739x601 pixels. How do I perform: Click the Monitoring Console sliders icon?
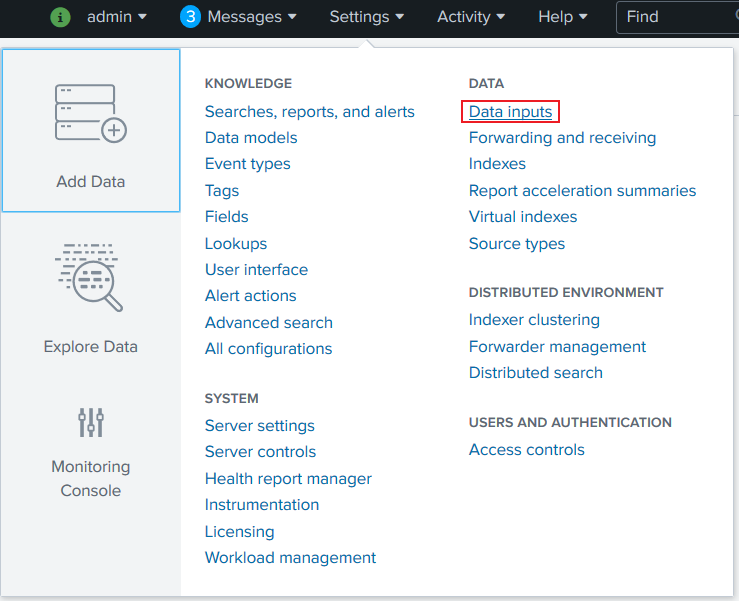[x=91, y=422]
